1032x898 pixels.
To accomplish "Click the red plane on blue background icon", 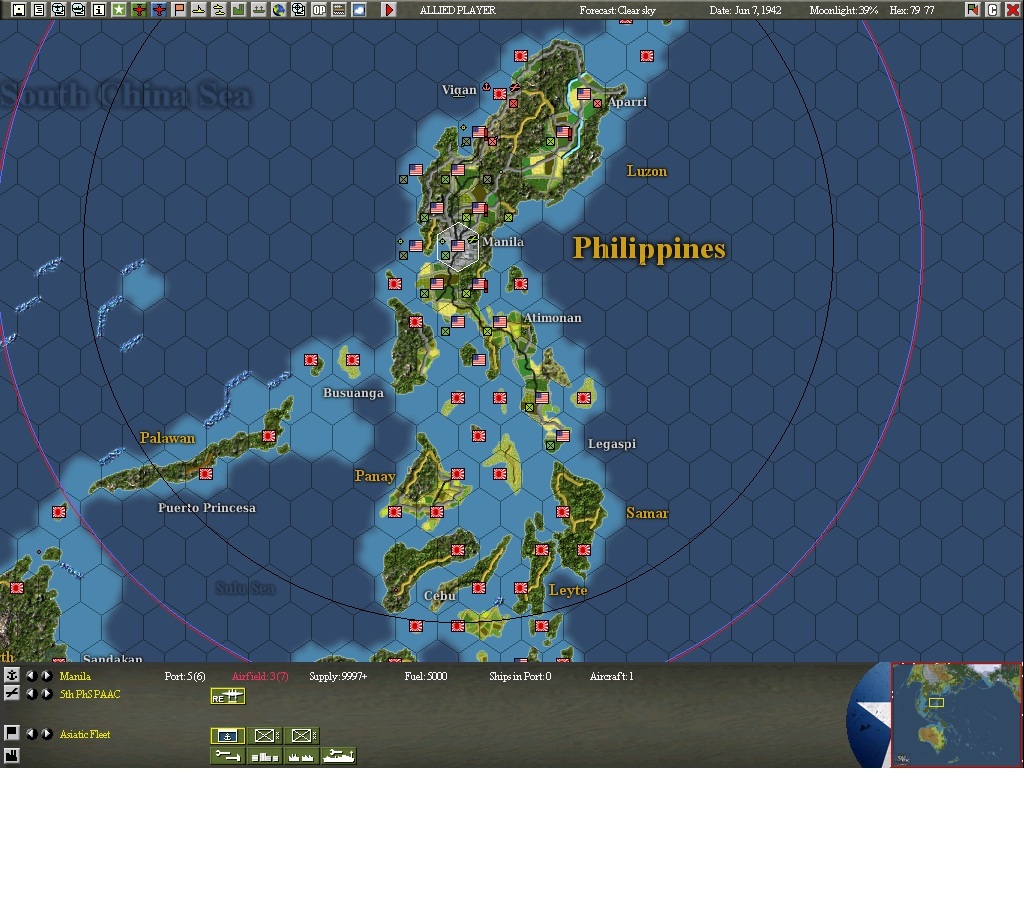I will pos(159,10).
